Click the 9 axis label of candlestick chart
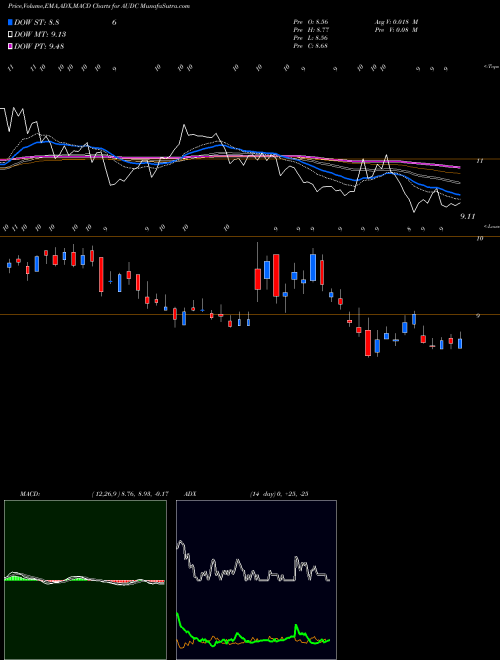 tap(478, 315)
